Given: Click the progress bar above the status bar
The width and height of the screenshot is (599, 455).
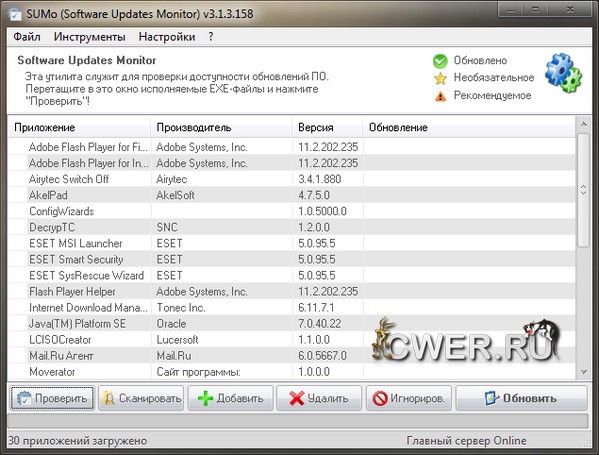Looking at the screenshot, I should pyautogui.click(x=298, y=421).
